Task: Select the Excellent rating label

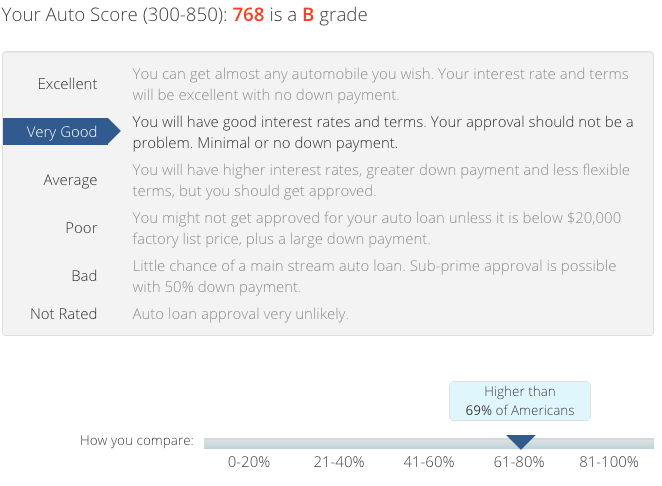Action: (x=67, y=84)
